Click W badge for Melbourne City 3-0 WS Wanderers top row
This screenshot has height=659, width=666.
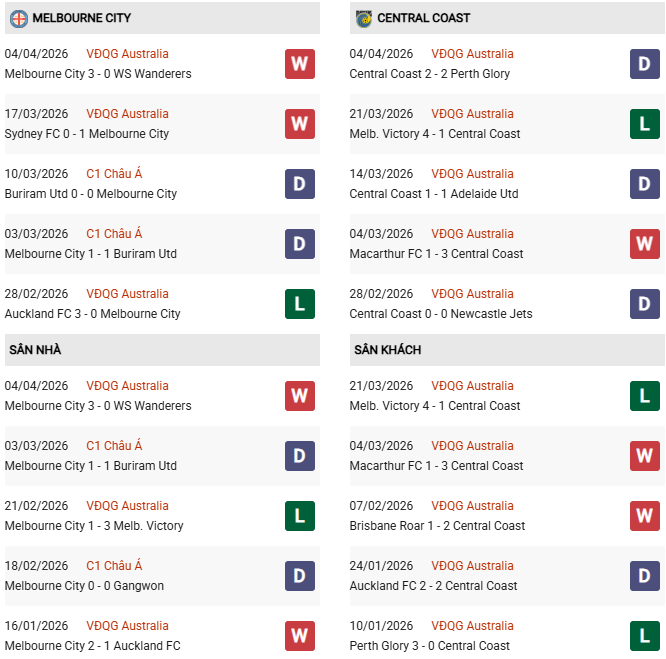(299, 64)
